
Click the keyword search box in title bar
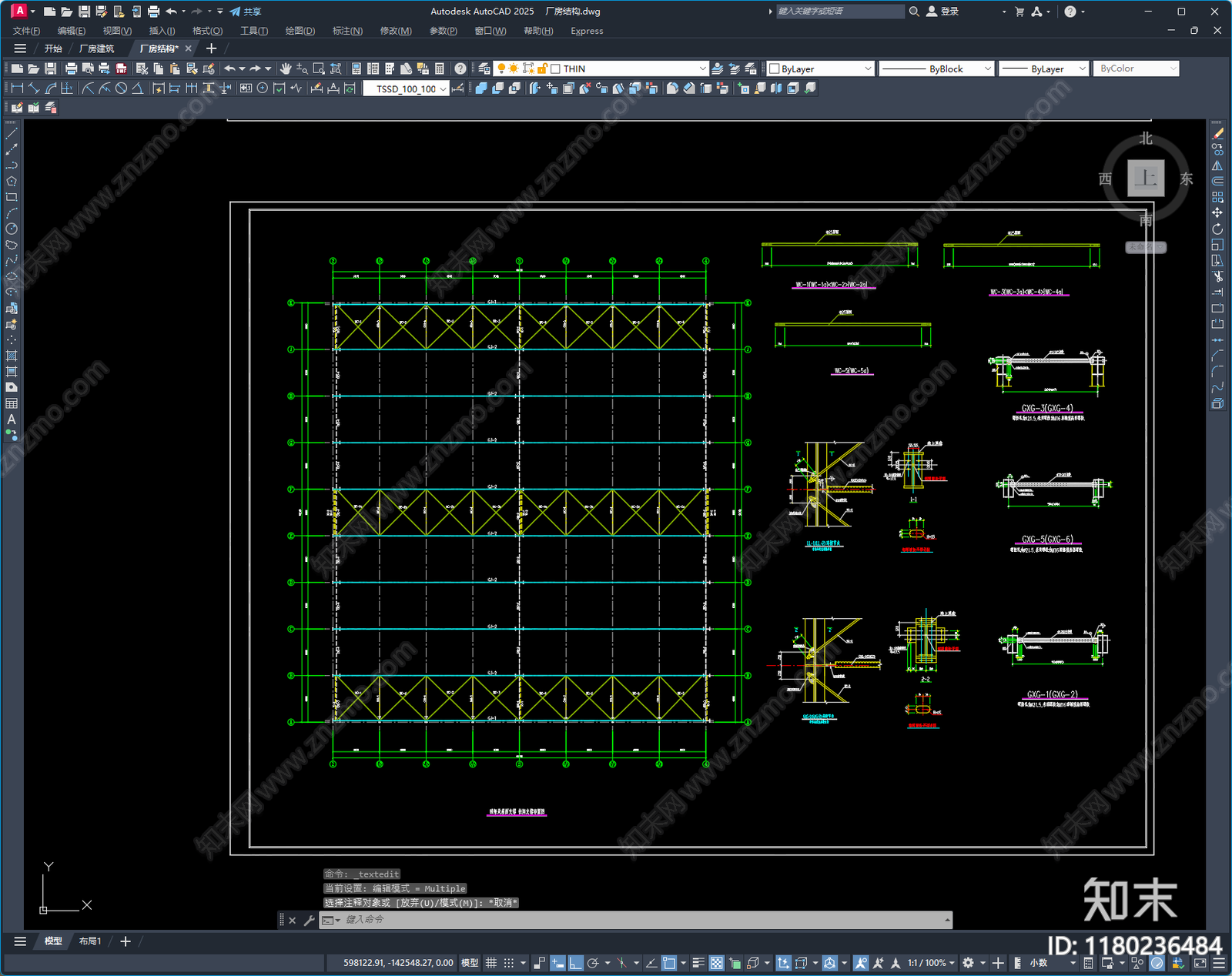click(839, 12)
